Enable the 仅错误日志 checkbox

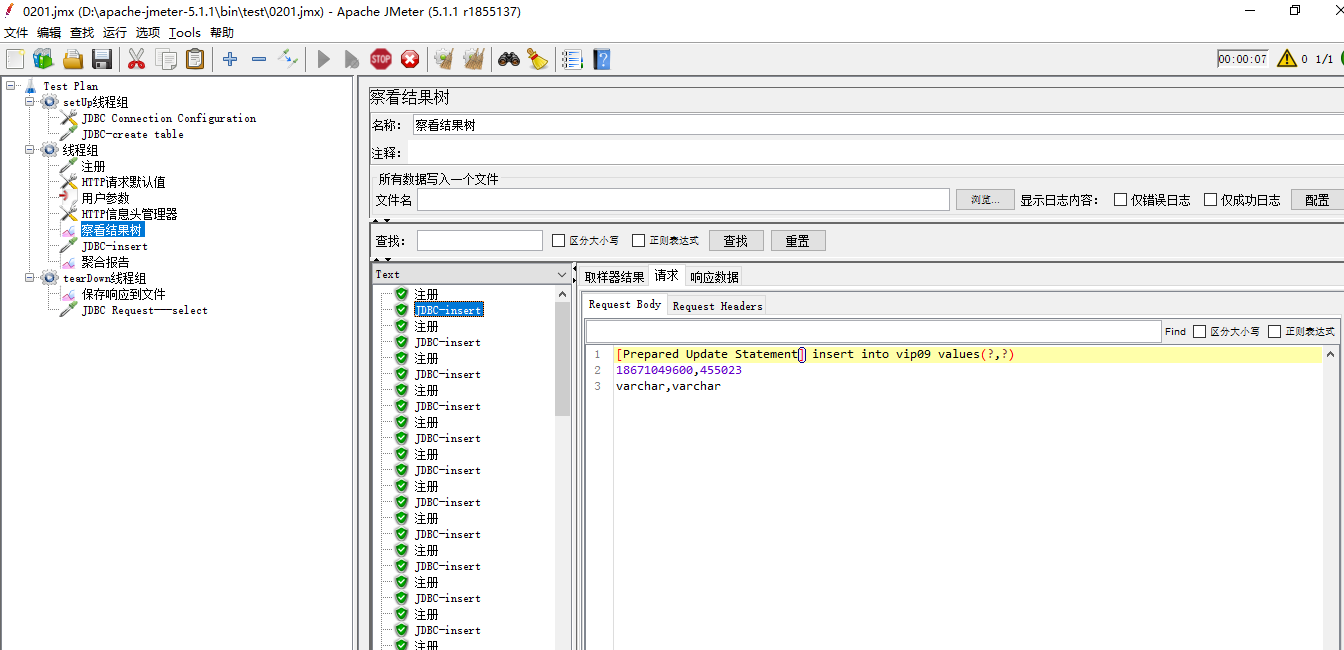coord(1119,199)
